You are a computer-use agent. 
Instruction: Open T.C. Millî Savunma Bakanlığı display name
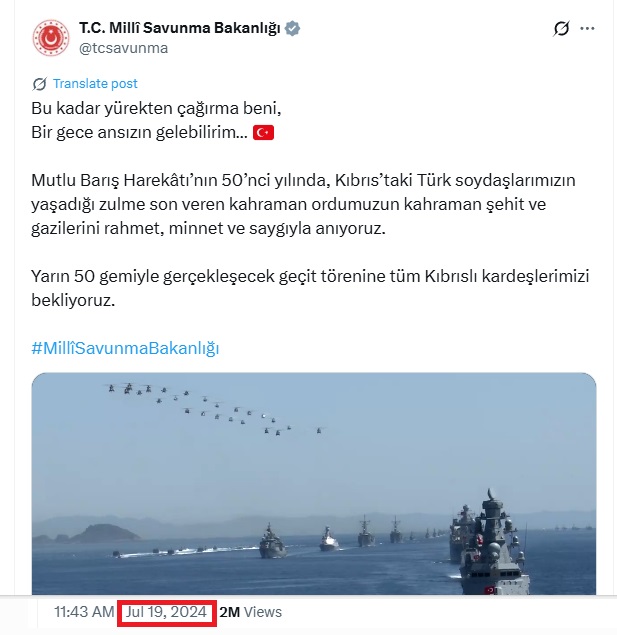180,28
